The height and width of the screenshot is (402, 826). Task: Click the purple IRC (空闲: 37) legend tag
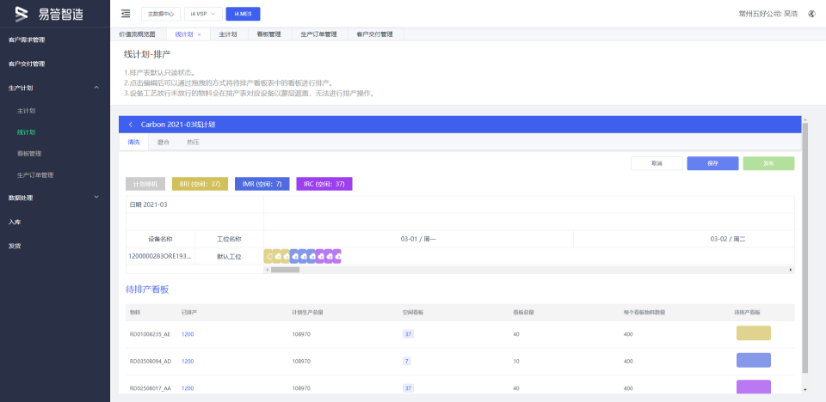tap(324, 184)
